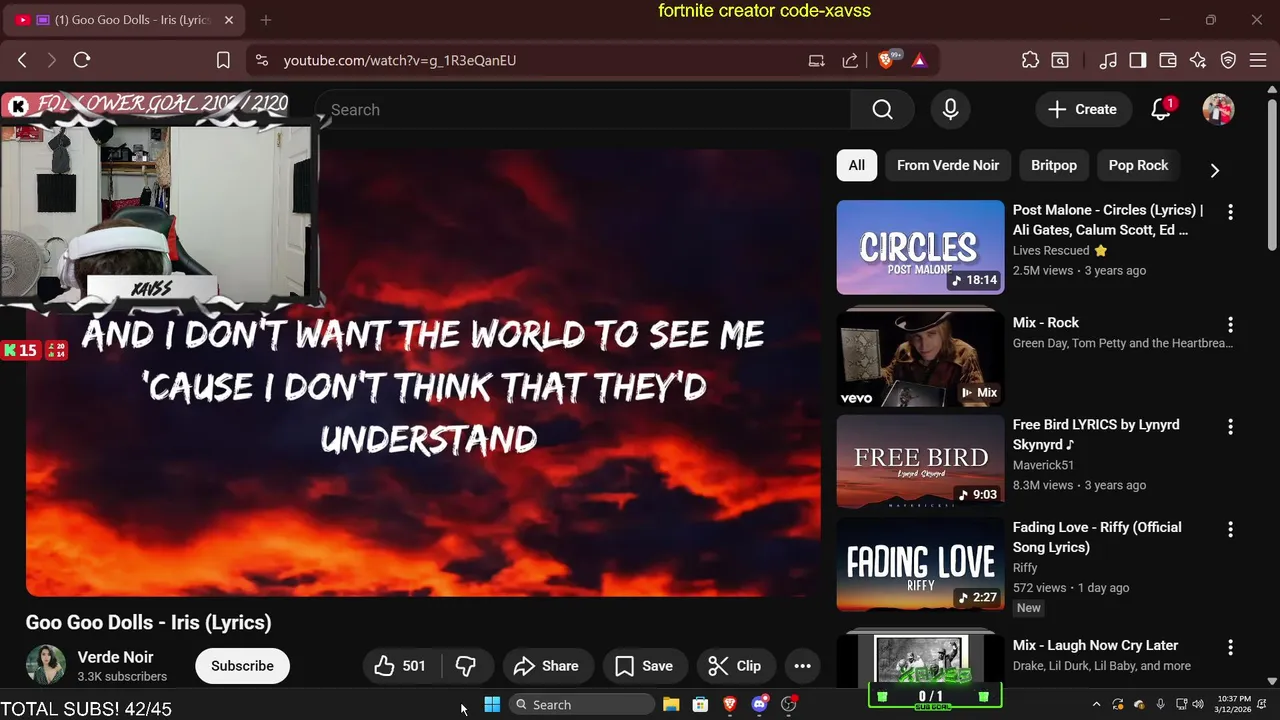
Task: Search with voice microphone button
Action: pos(951,110)
